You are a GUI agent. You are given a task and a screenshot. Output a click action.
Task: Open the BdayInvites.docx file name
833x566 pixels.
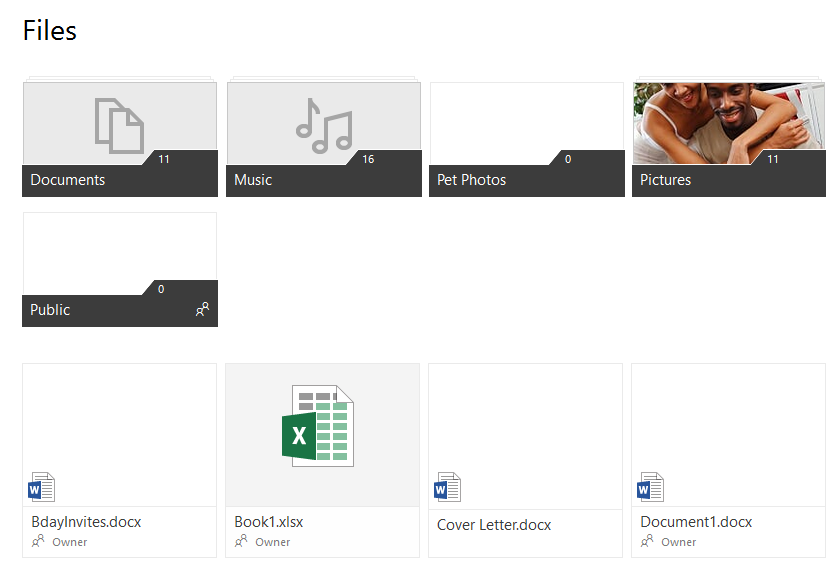click(x=86, y=522)
